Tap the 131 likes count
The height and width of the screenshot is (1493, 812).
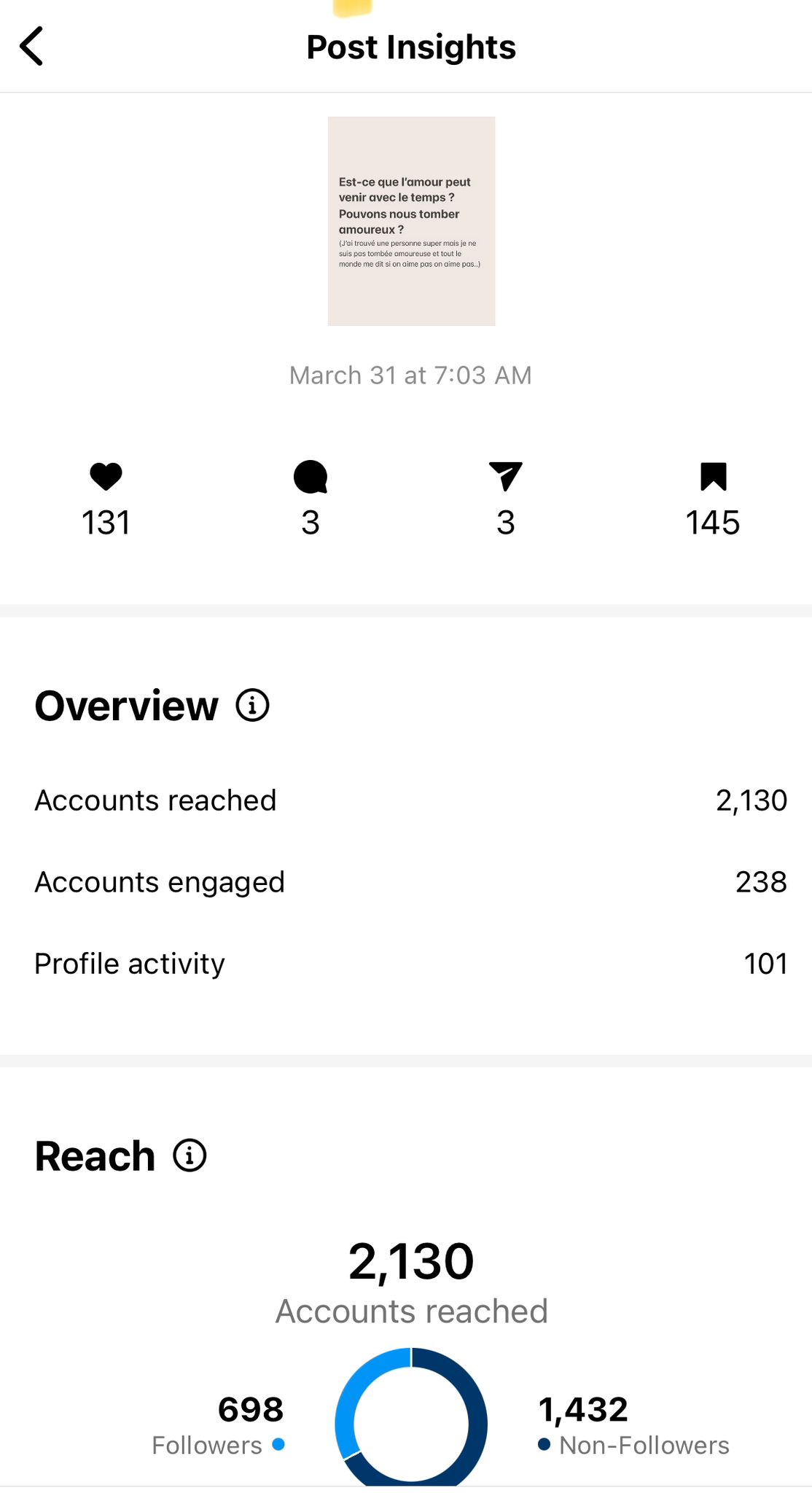pyautogui.click(x=106, y=523)
